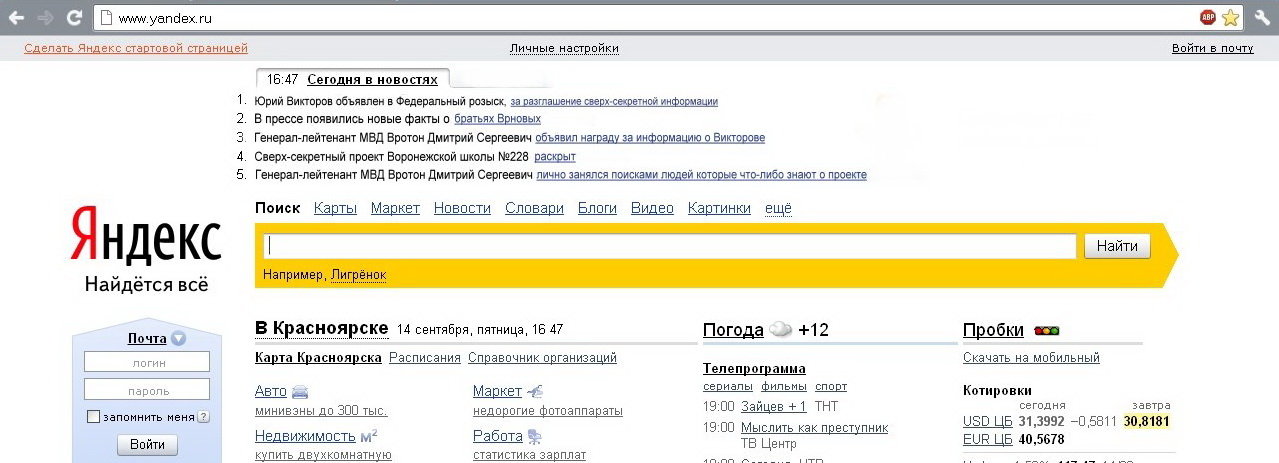Open the В Красноярске heading link

click(x=322, y=329)
